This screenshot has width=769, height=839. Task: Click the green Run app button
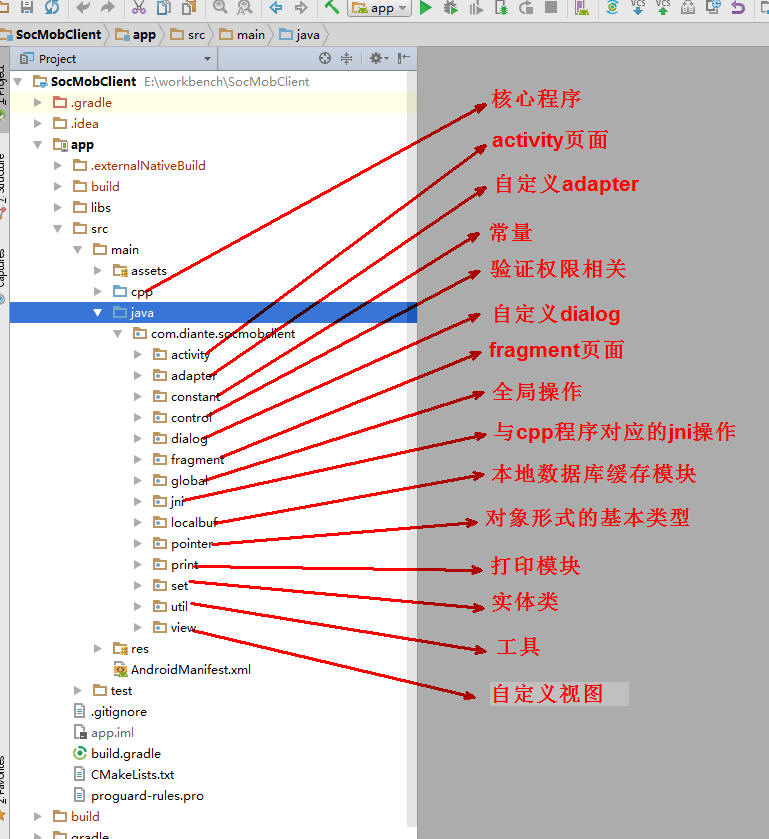426,8
